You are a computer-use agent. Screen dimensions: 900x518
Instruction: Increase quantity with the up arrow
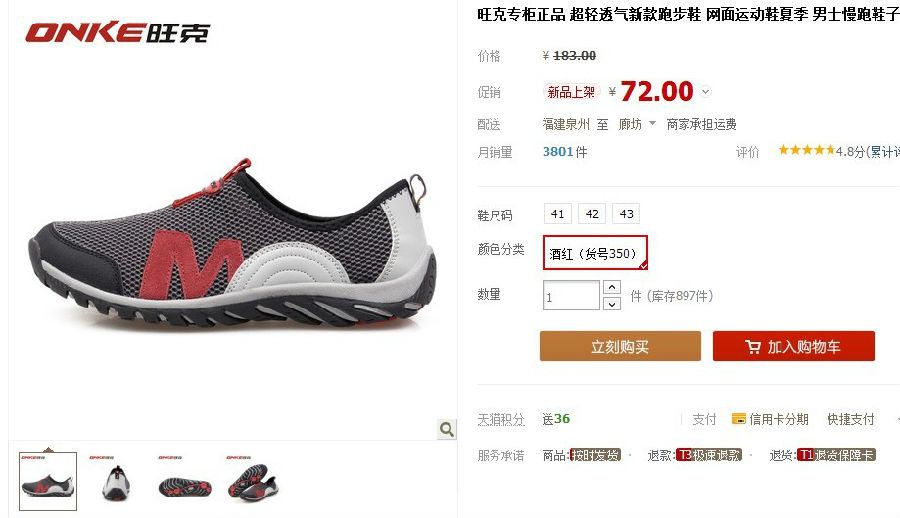612,287
